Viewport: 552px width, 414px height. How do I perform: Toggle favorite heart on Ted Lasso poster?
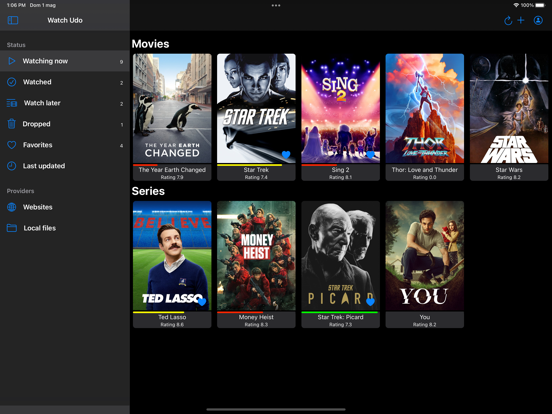202,302
